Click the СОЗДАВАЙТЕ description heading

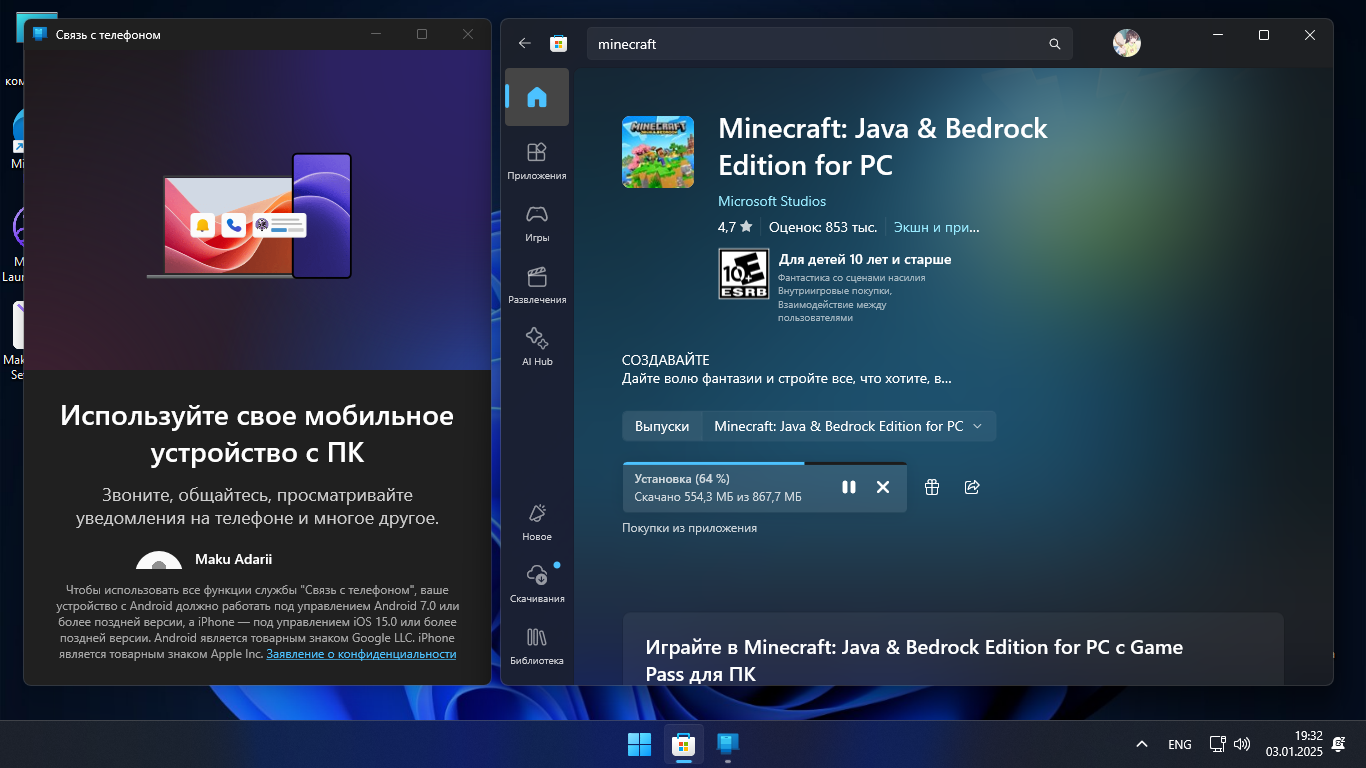pyautogui.click(x=665, y=360)
